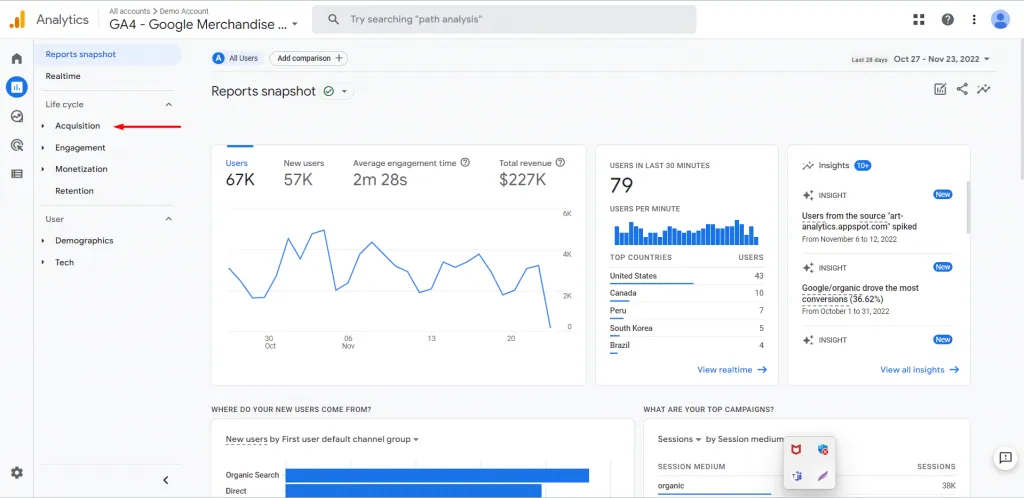Screen dimensions: 1024x498
Task: Open Customize report edit icon
Action: (940, 89)
